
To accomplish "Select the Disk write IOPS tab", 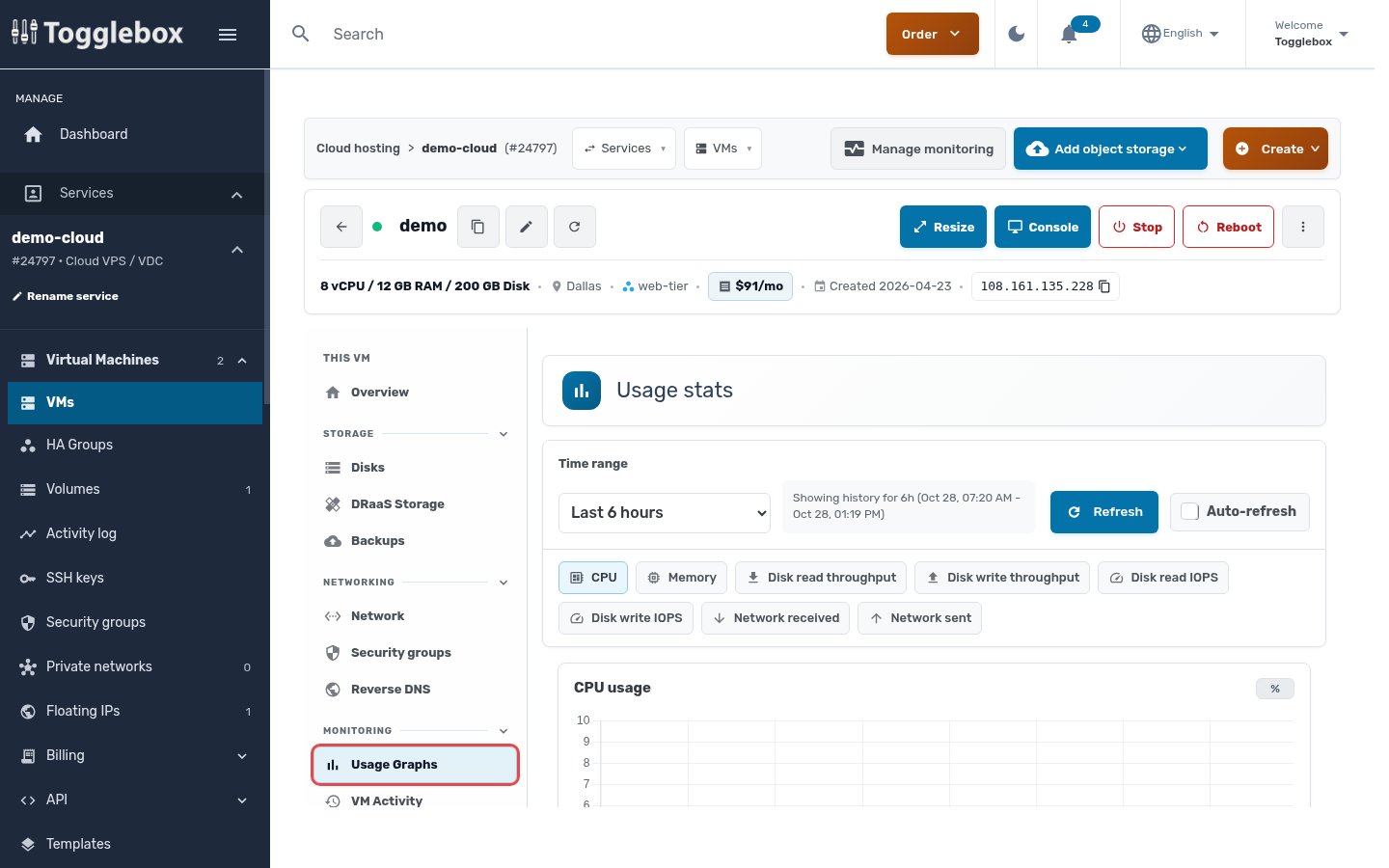I will point(626,618).
